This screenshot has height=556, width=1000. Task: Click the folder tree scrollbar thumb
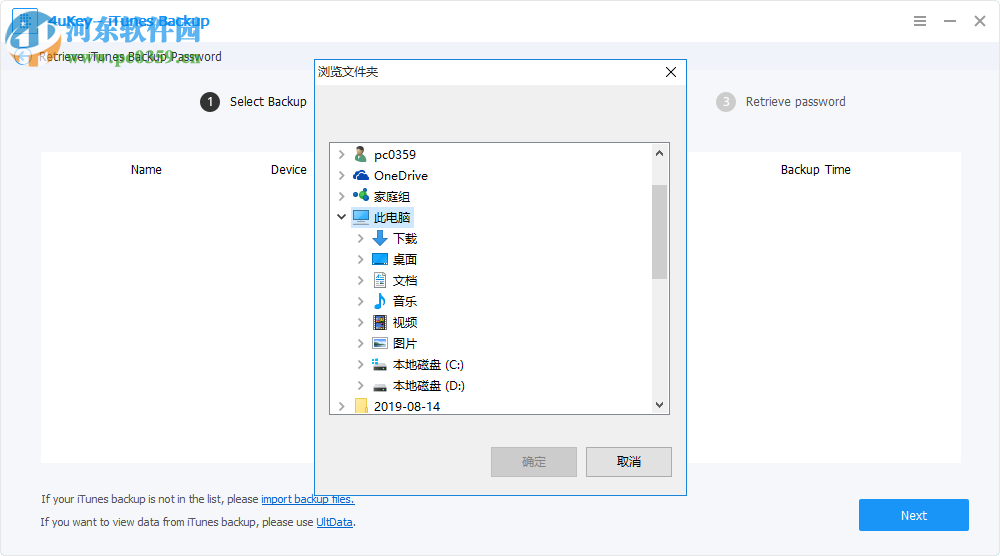[x=659, y=232]
